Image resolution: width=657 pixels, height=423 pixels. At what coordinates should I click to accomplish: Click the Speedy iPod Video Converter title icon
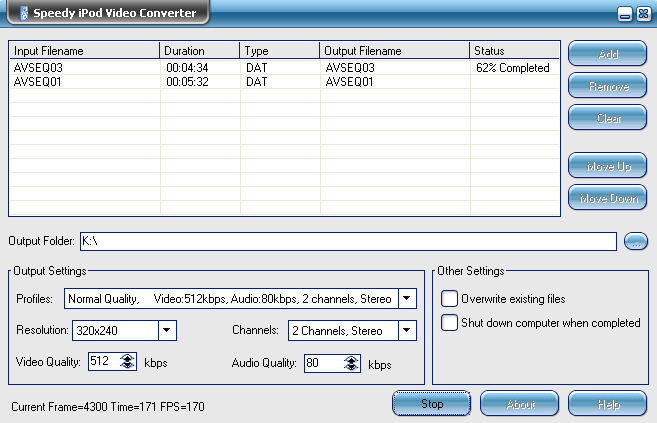click(x=25, y=14)
